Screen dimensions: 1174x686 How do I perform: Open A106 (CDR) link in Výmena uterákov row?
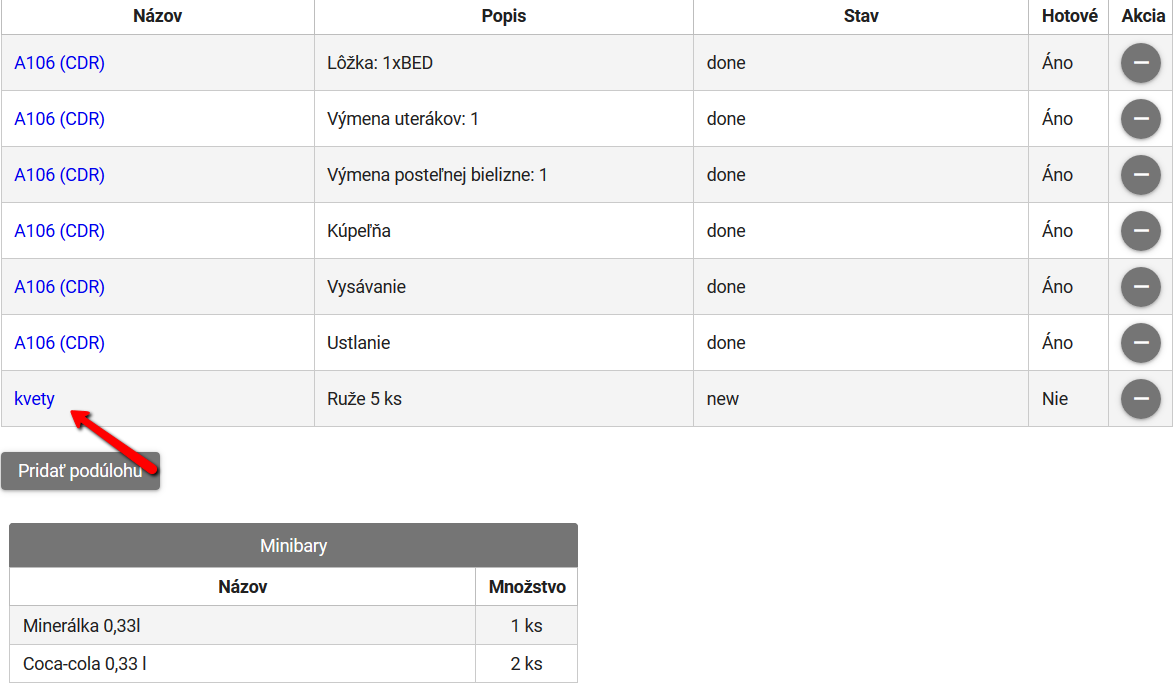[59, 119]
